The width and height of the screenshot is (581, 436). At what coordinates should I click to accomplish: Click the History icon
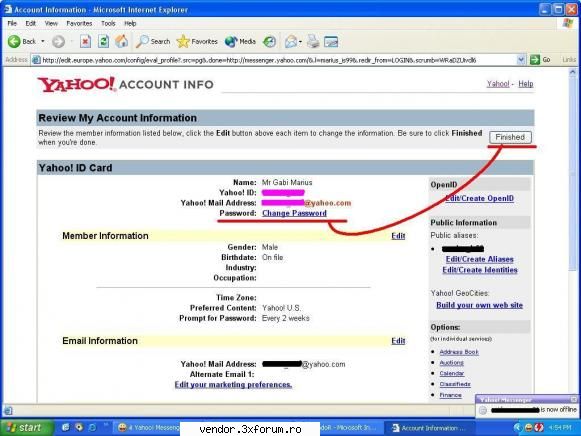(x=269, y=41)
